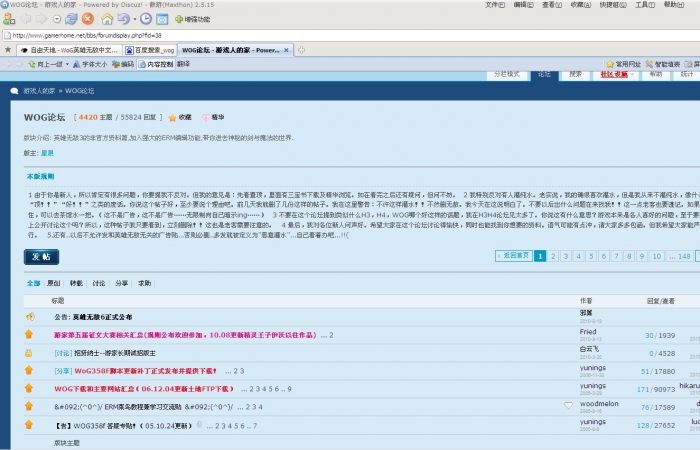Click the favorites star beside tabs
700x450 pixels.
pos(8,50)
